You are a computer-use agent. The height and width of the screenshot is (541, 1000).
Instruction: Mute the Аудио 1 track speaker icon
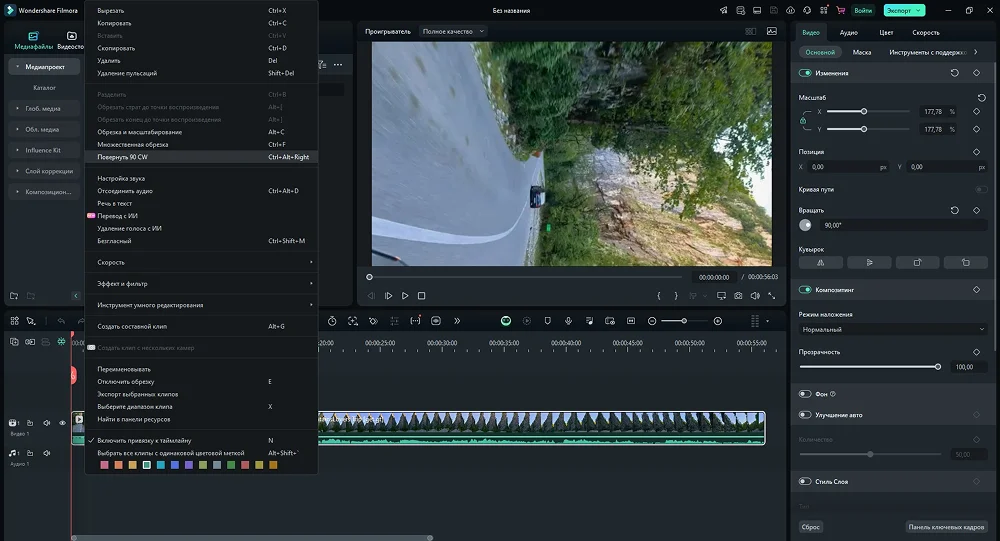46,453
